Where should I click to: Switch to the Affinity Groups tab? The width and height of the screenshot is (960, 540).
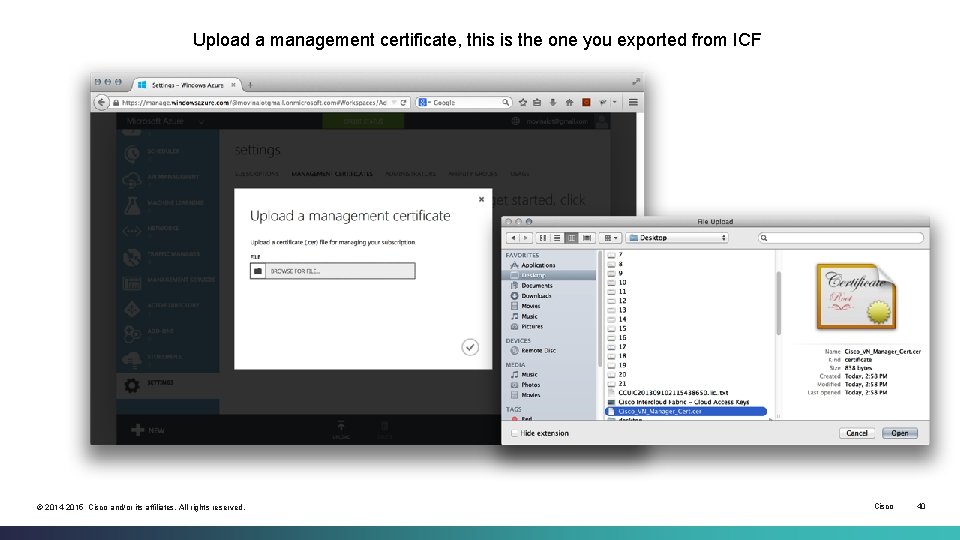pos(473,174)
